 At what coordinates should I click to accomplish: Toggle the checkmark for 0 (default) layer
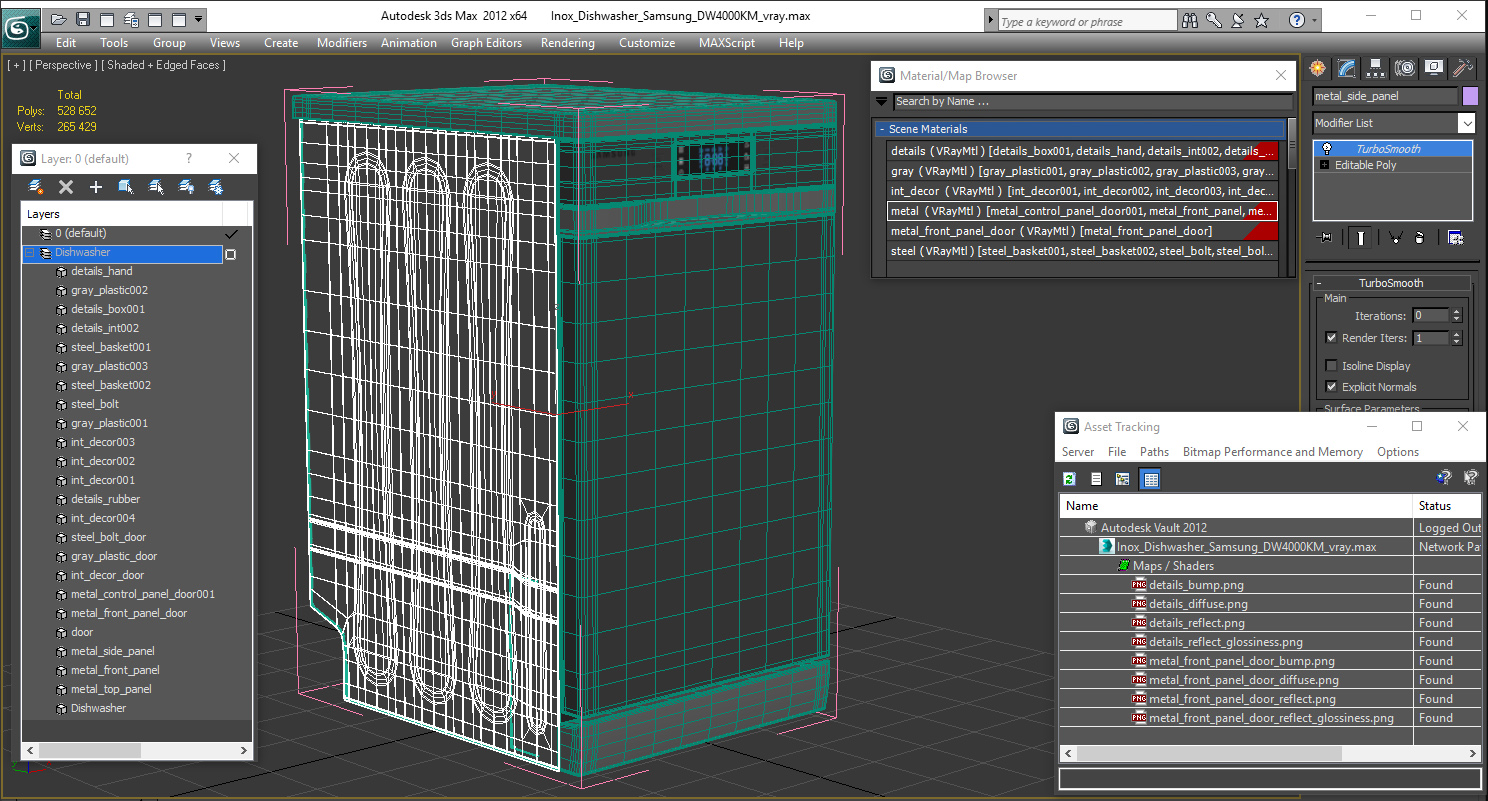coord(232,234)
